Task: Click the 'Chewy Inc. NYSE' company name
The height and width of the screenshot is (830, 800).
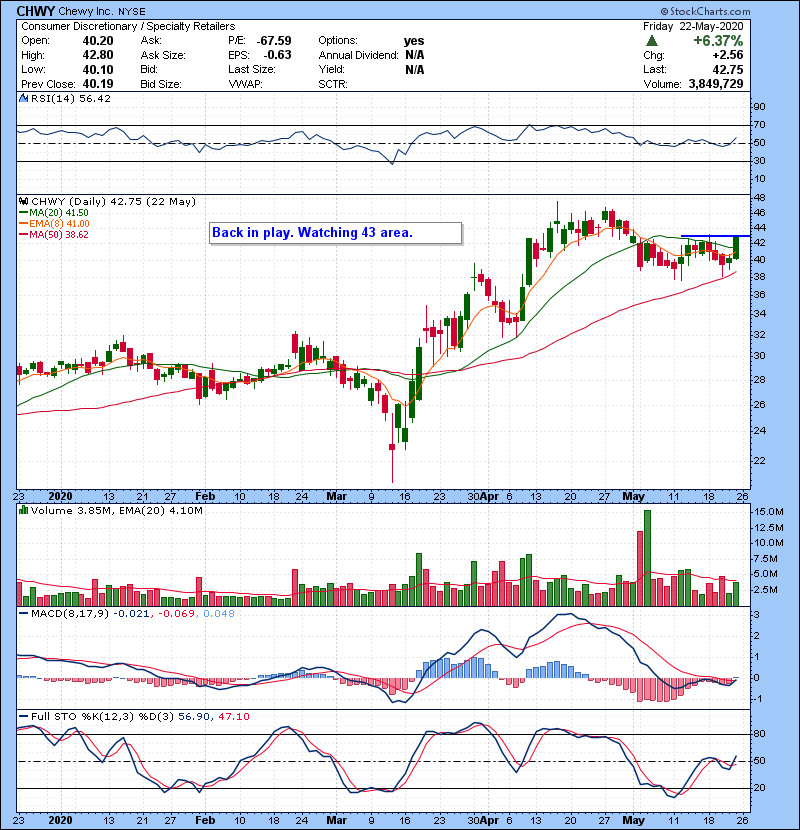Action: pos(102,11)
